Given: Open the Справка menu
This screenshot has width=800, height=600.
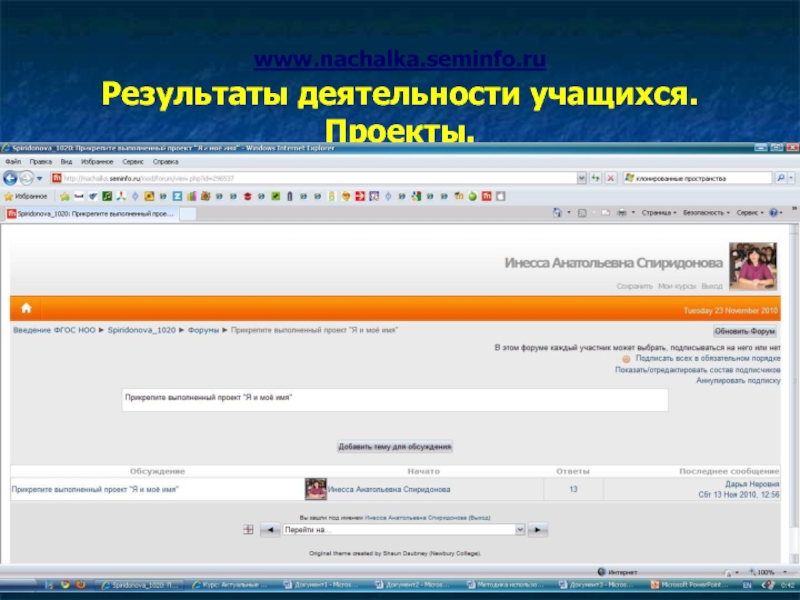Looking at the screenshot, I should point(165,162).
